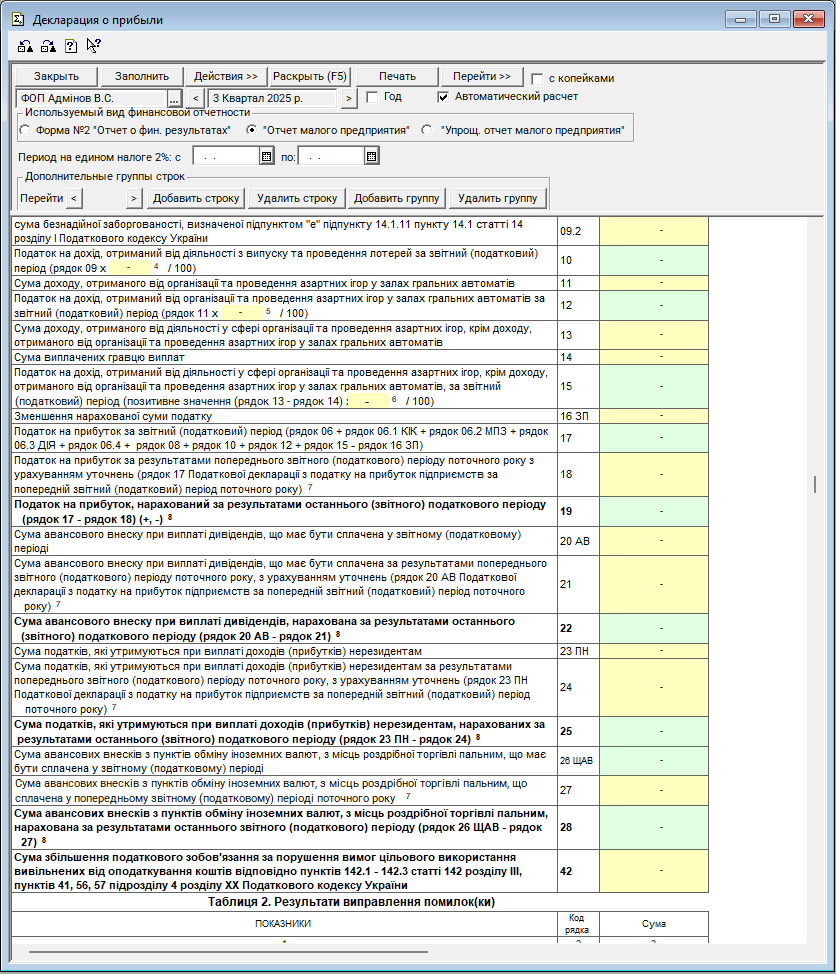Open calendar for the period end date

371,156
